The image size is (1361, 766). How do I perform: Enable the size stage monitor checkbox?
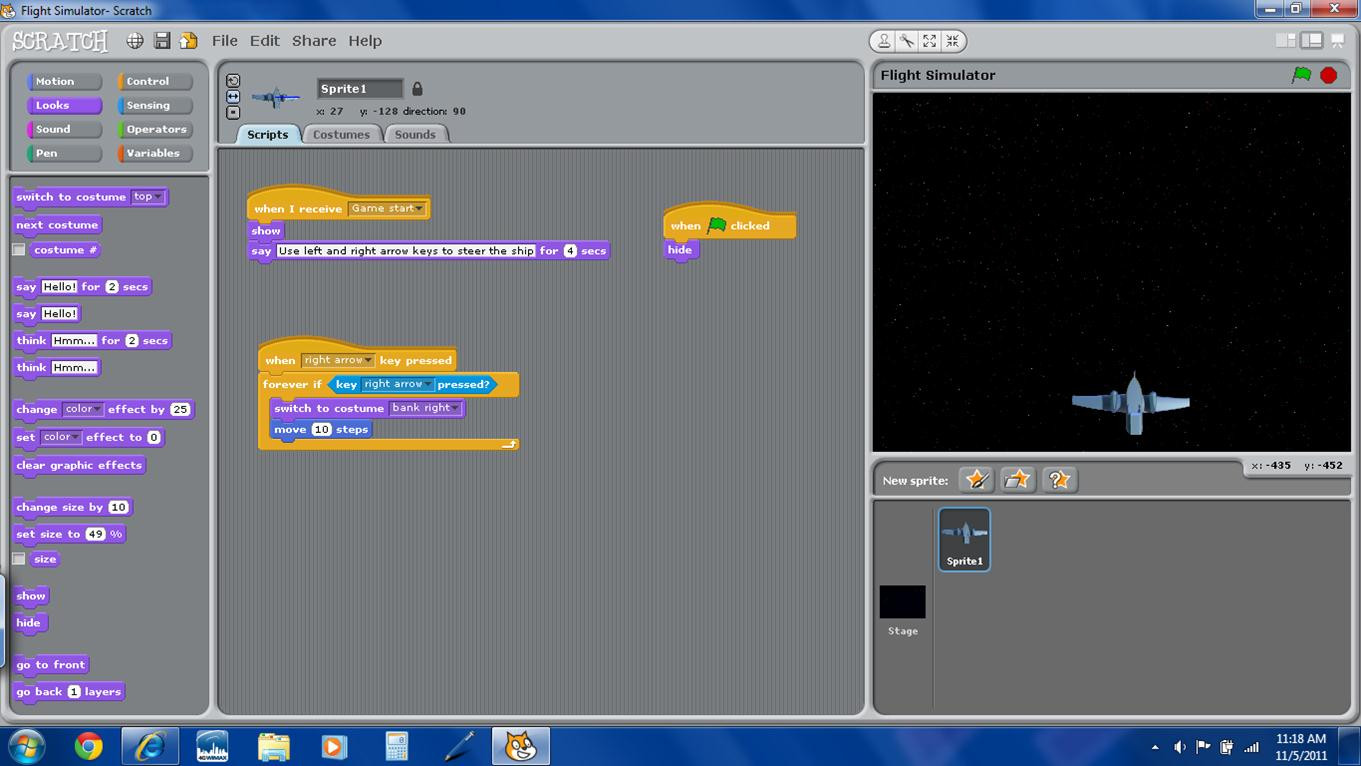coord(19,559)
